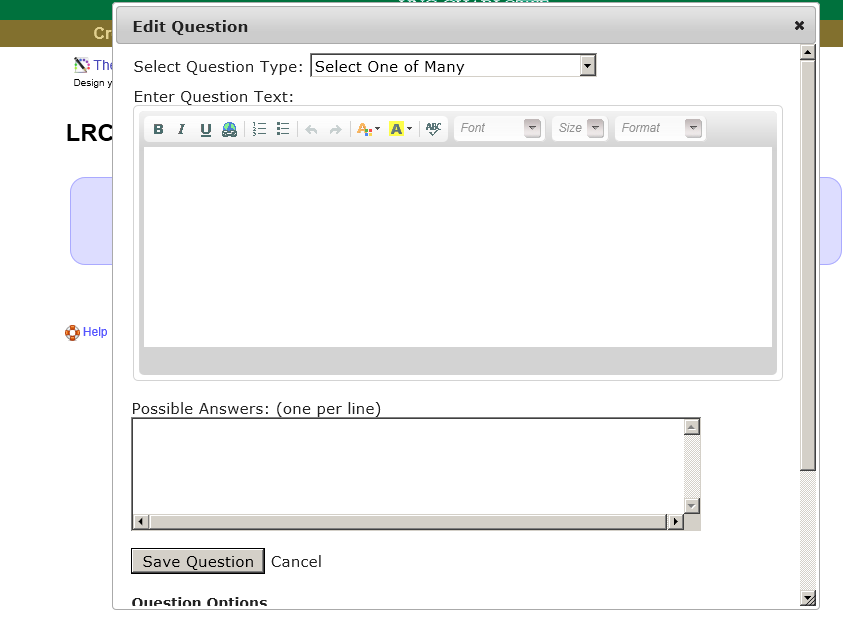843x641 pixels.
Task: Close the Edit Question dialog
Action: tap(799, 26)
